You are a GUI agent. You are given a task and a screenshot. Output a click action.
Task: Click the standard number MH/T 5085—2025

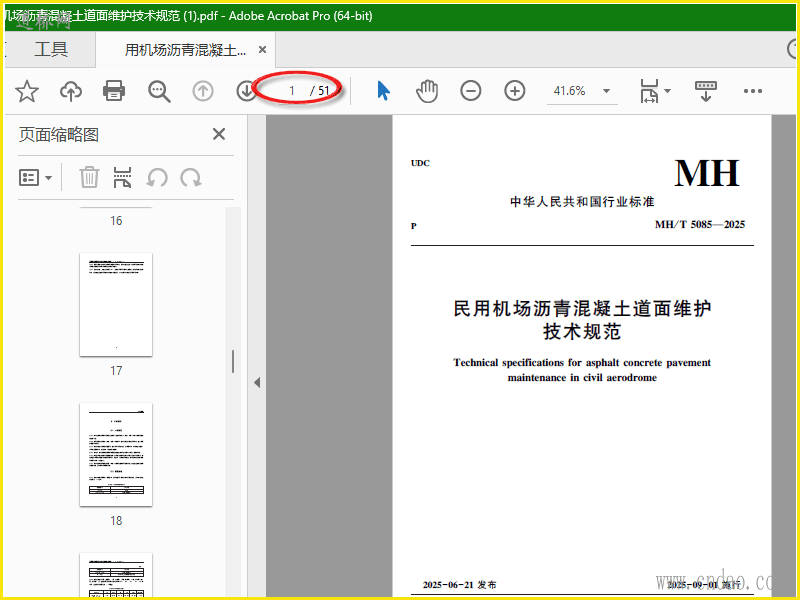tap(699, 224)
